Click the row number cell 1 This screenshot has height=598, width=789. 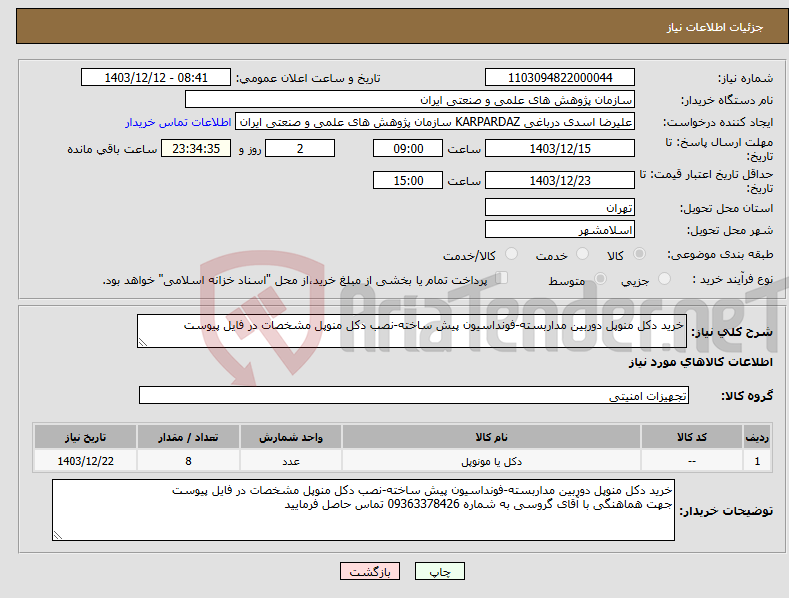click(x=757, y=461)
